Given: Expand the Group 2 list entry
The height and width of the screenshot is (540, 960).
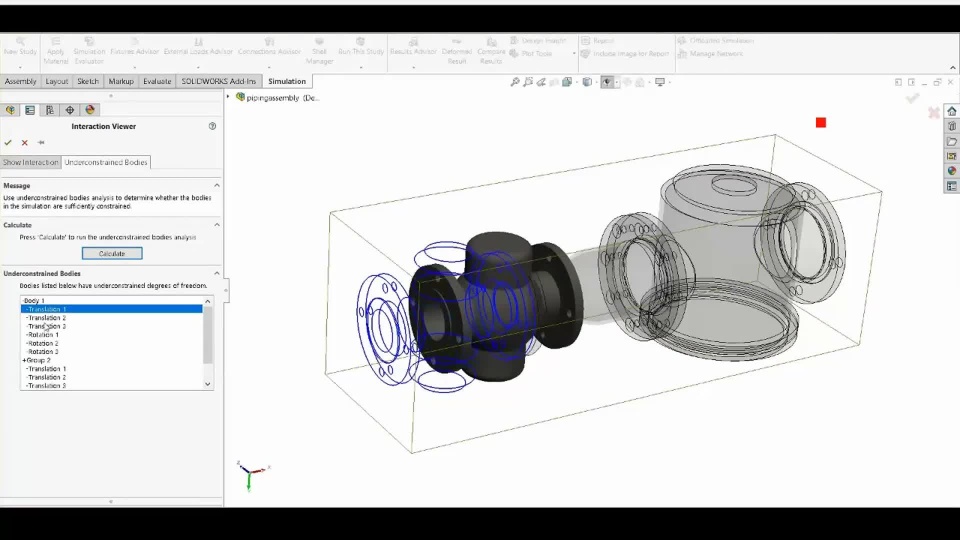Looking at the screenshot, I should (x=24, y=361).
